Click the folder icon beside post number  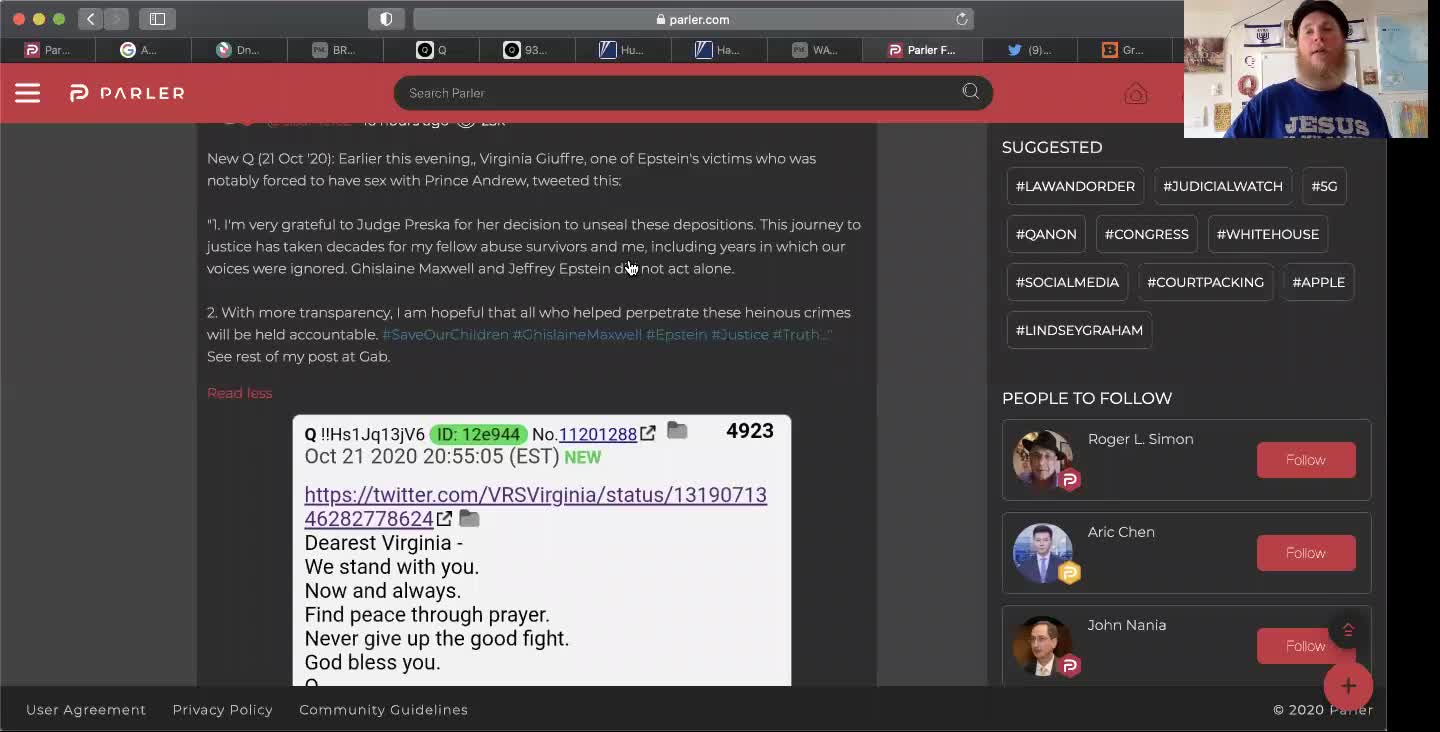click(677, 430)
